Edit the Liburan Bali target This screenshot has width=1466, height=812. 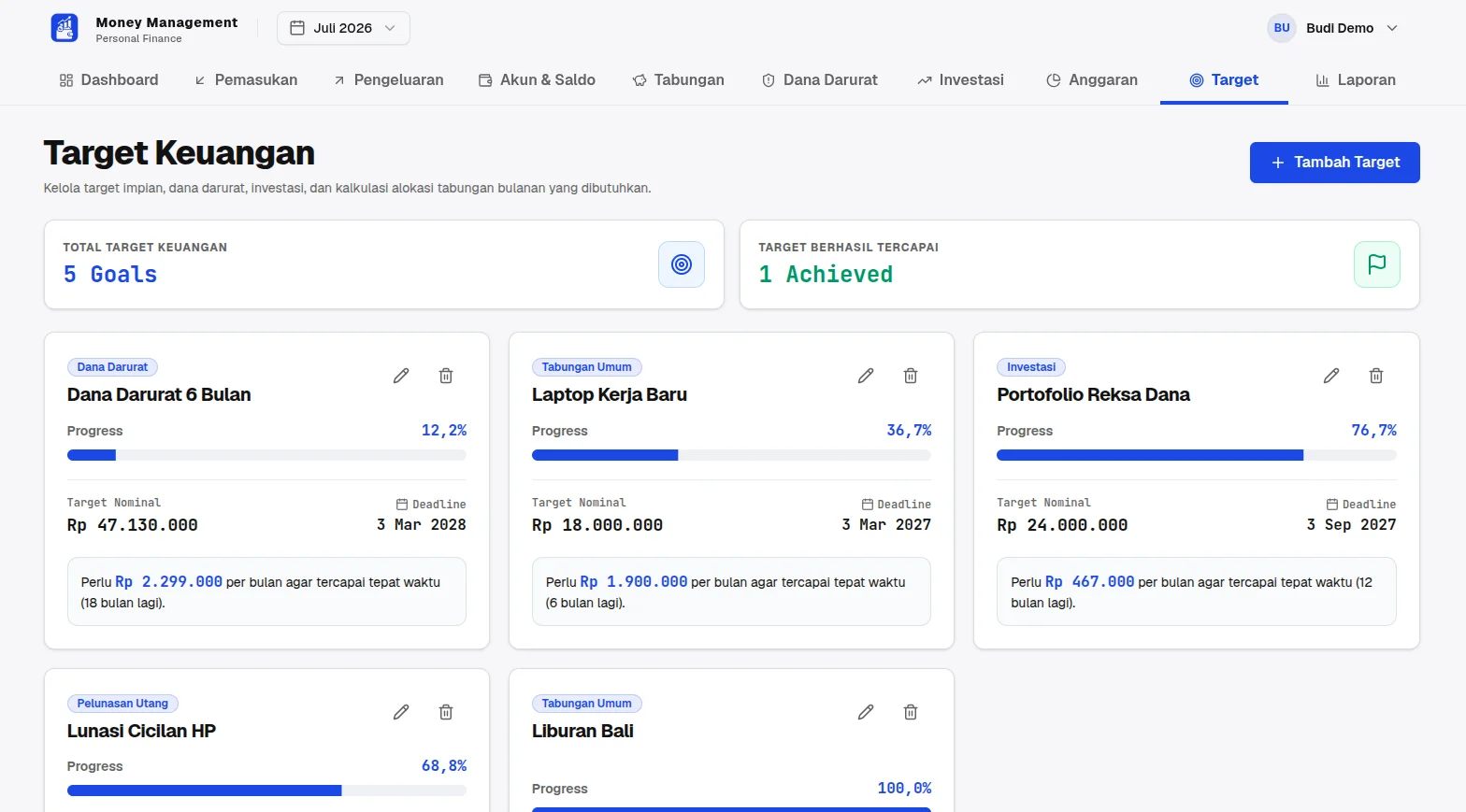pos(866,712)
